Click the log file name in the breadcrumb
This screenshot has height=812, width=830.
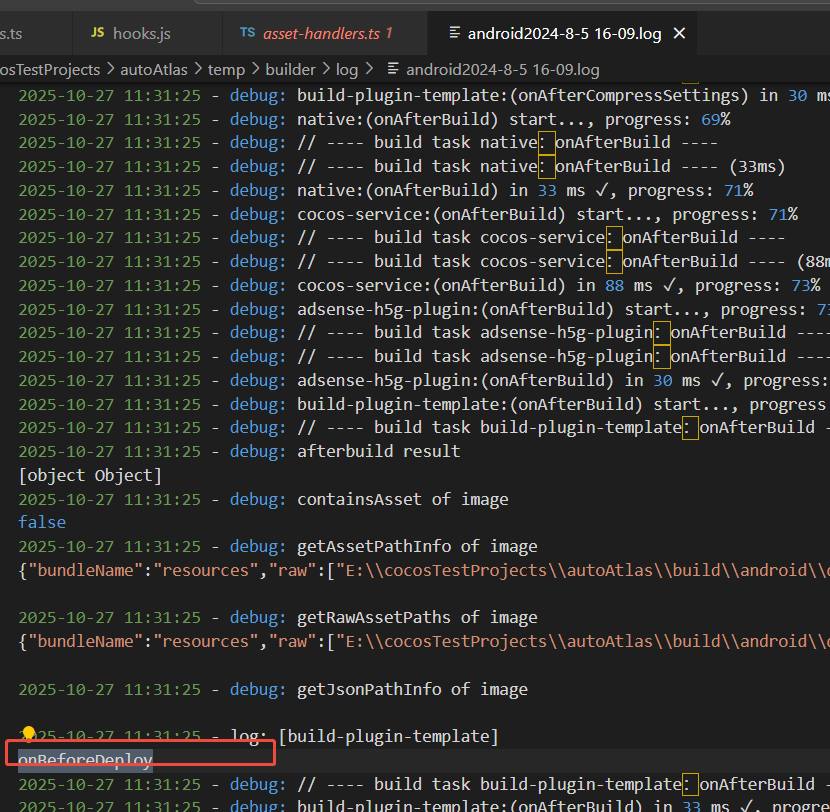[502, 69]
